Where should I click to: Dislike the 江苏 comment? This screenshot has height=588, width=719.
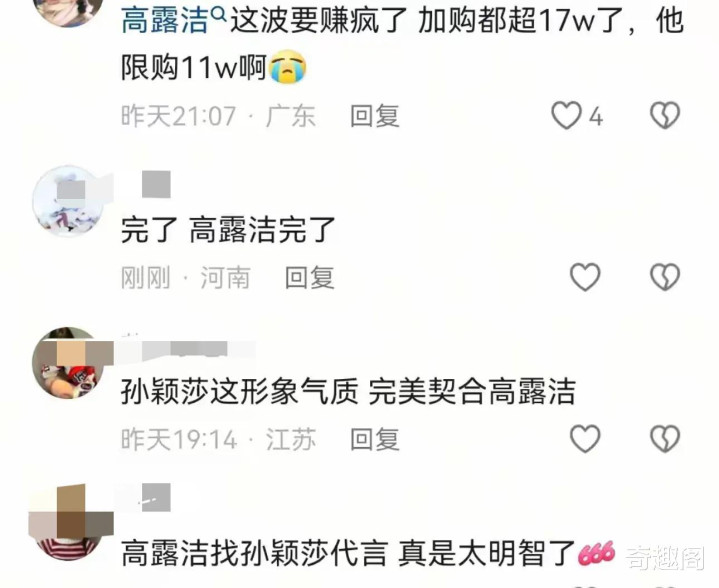coord(665,439)
